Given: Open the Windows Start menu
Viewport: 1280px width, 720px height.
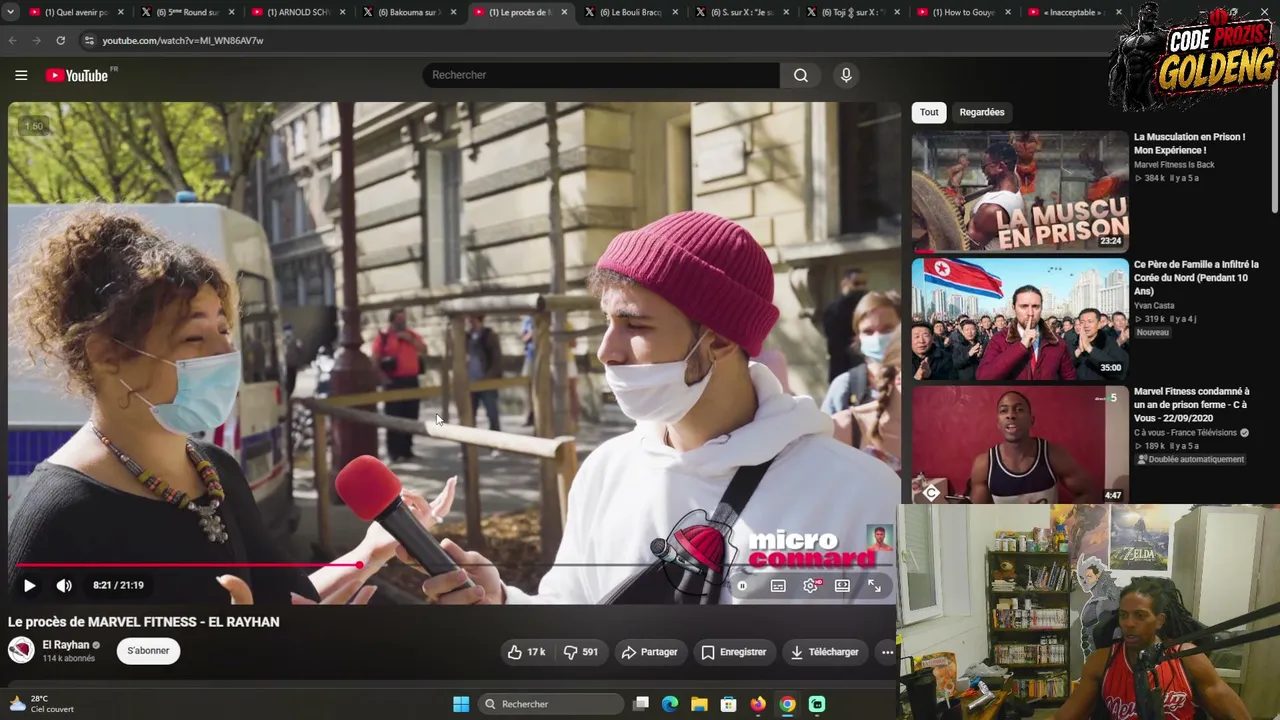Looking at the screenshot, I should (461, 704).
